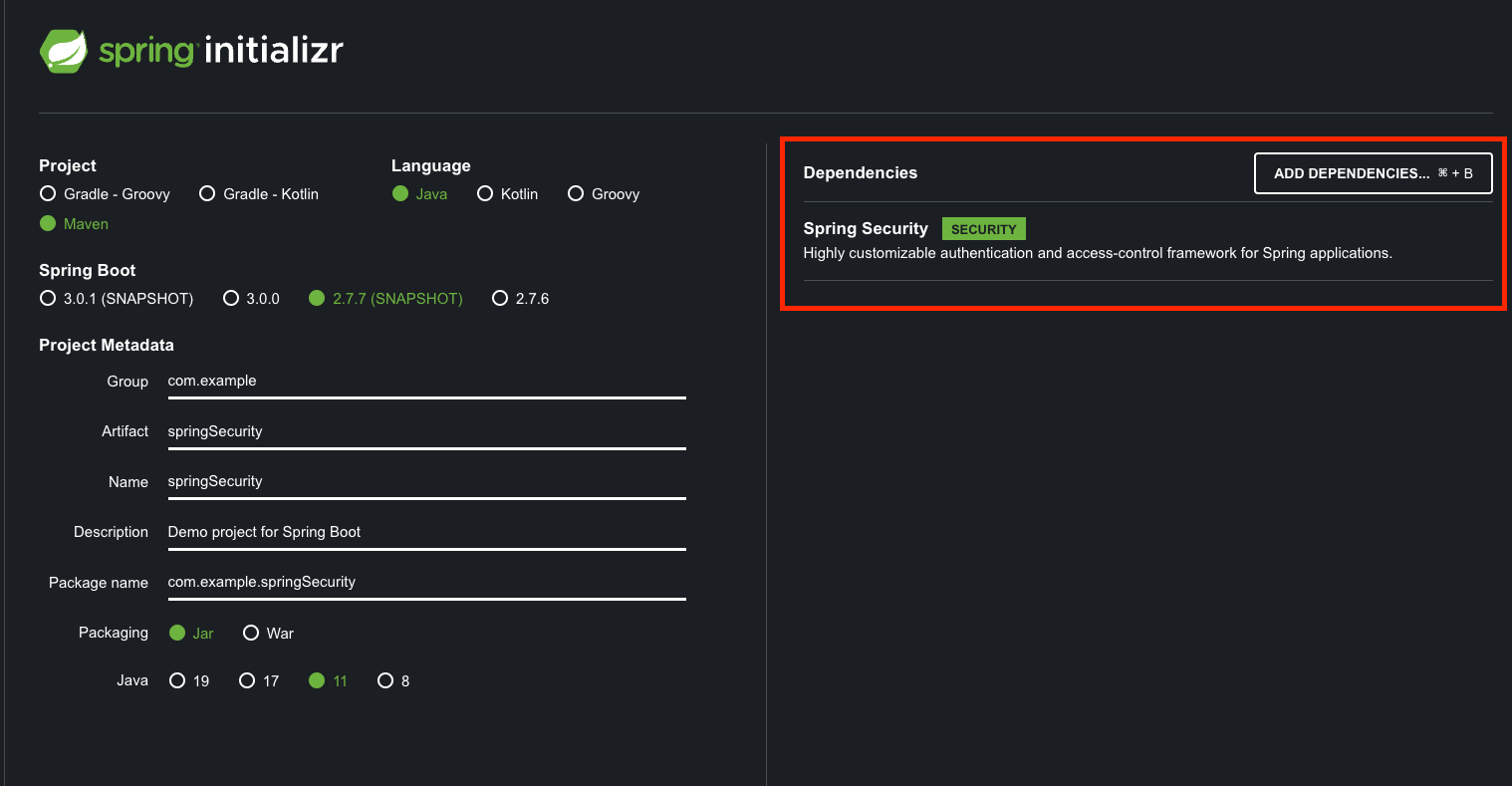Image resolution: width=1512 pixels, height=786 pixels.
Task: Click the Spring Security dependency name
Action: pos(866,229)
